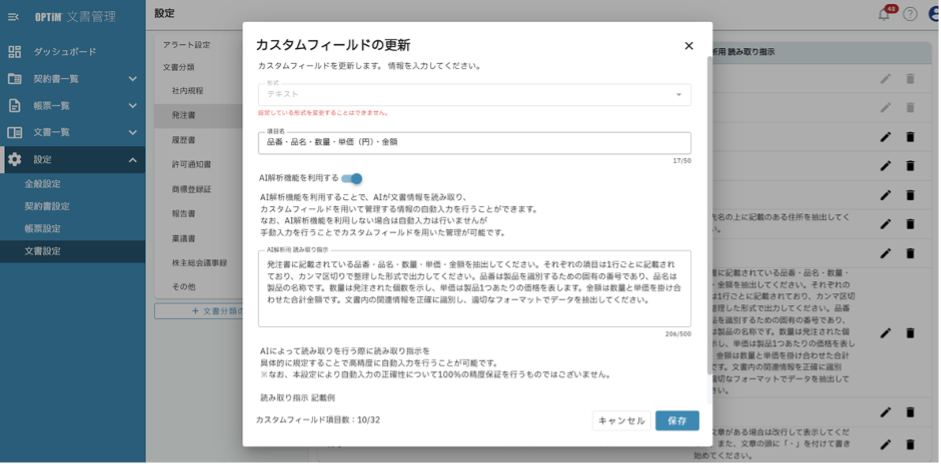This screenshot has width=941, height=464.
Task: Open the 形式 dropdown in the dialog
Action: [474, 94]
